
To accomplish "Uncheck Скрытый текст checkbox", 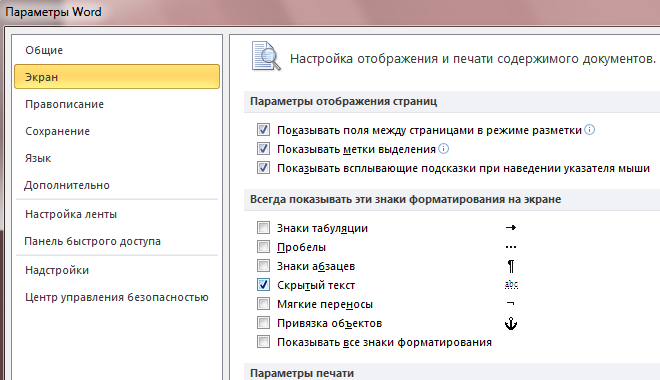I will pos(263,285).
